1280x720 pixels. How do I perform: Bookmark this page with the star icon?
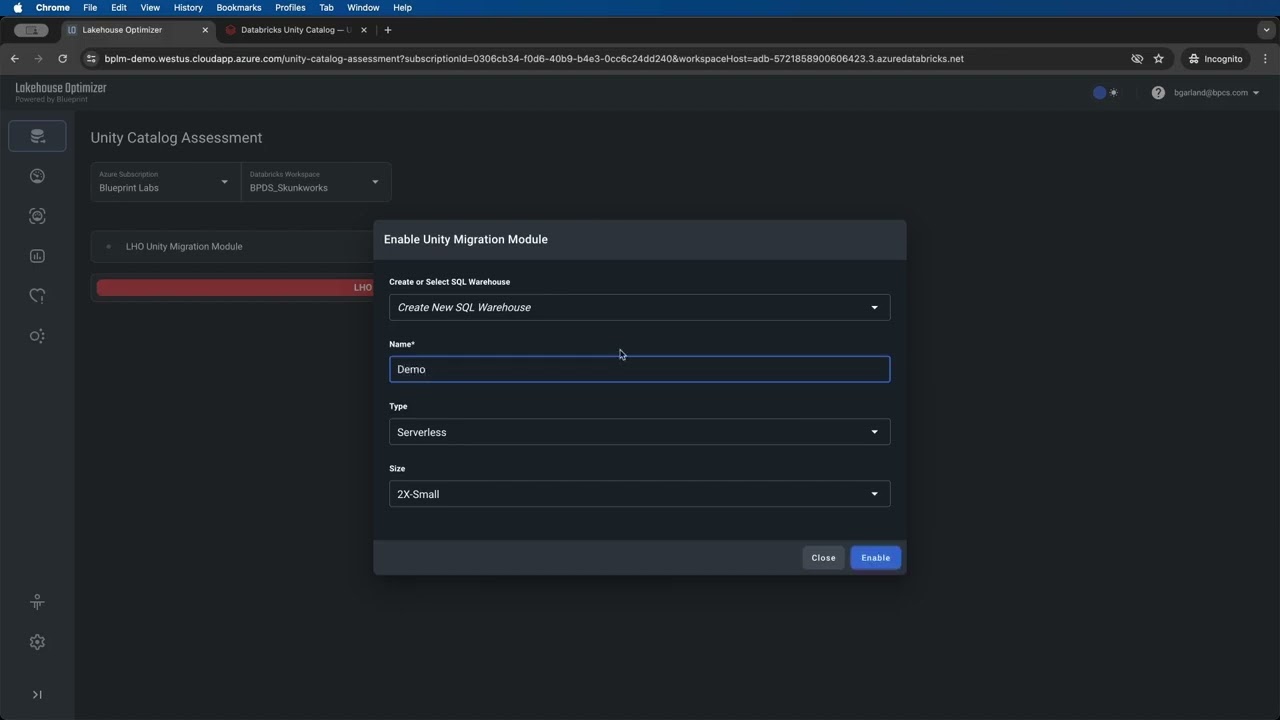(x=1159, y=59)
